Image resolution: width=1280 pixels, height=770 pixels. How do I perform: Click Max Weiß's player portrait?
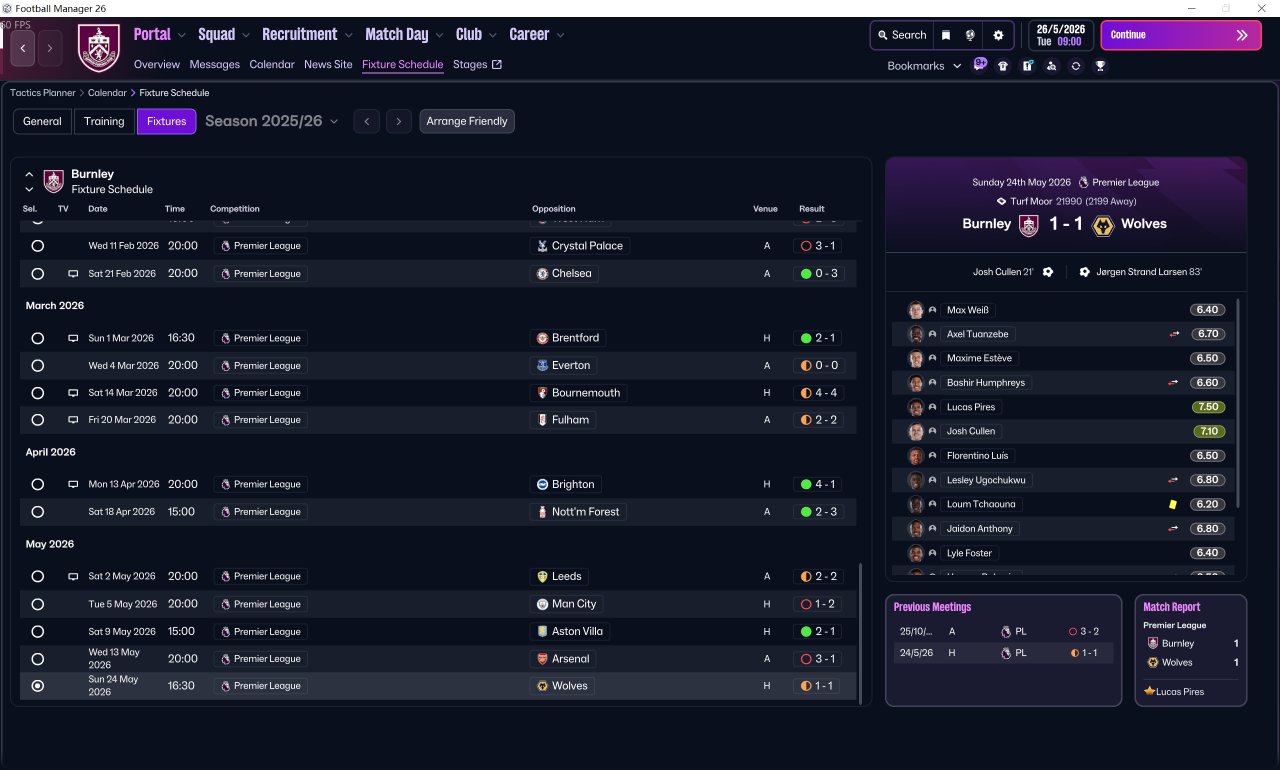(915, 310)
